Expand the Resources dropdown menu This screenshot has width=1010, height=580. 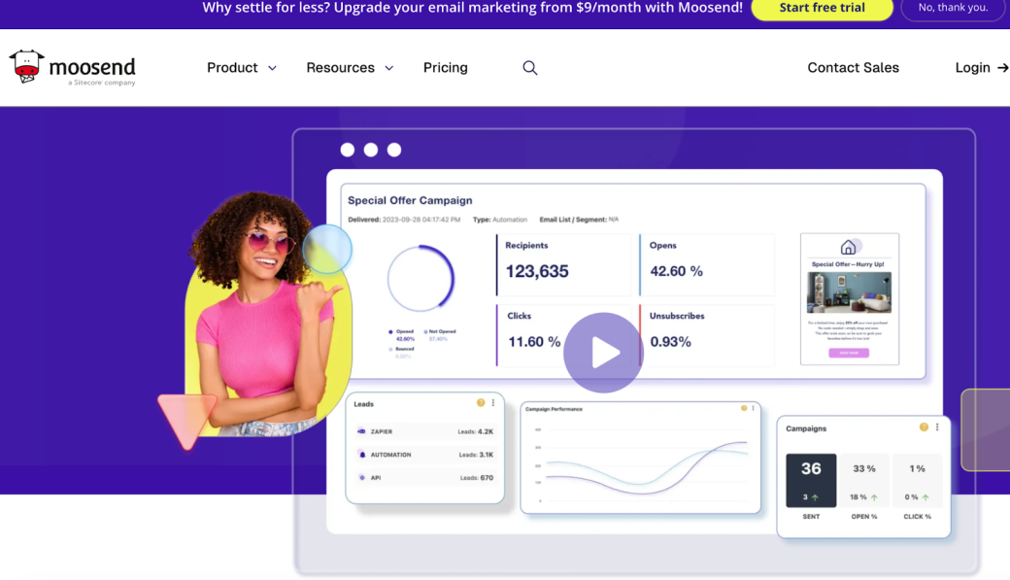click(349, 68)
